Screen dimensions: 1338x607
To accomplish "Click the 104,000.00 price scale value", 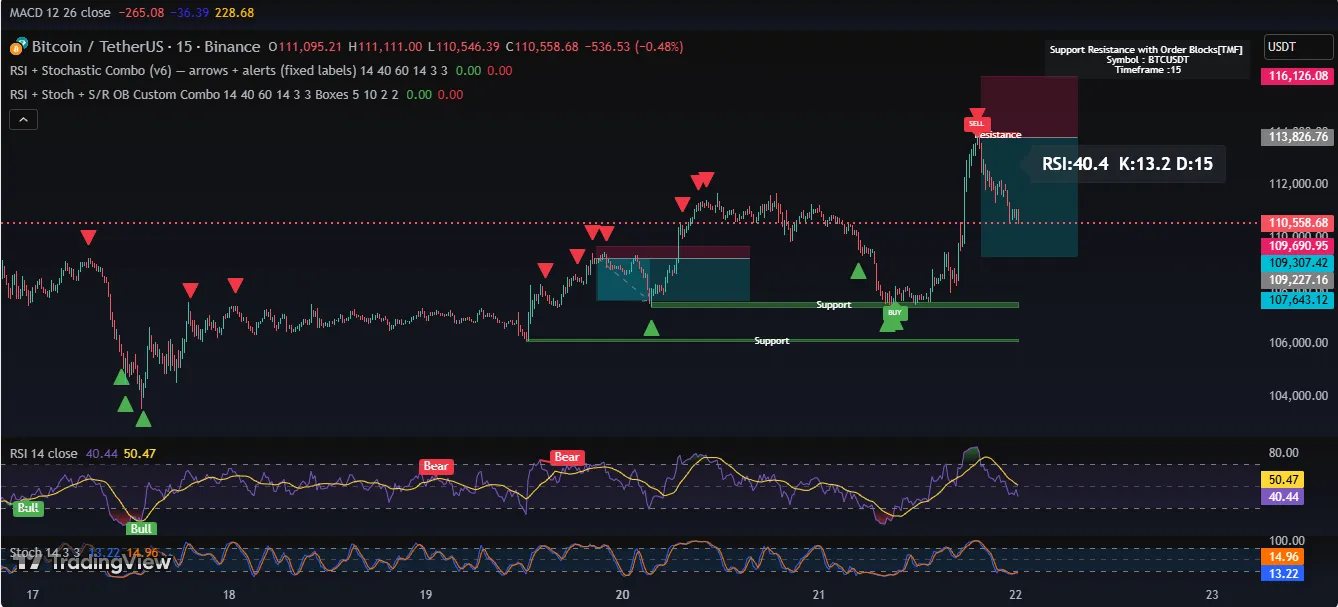I will point(1298,397).
